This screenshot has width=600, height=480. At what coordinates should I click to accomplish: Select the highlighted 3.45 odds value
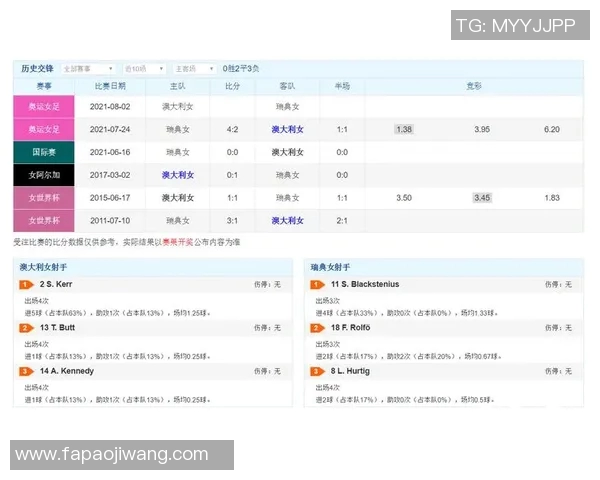(x=482, y=198)
